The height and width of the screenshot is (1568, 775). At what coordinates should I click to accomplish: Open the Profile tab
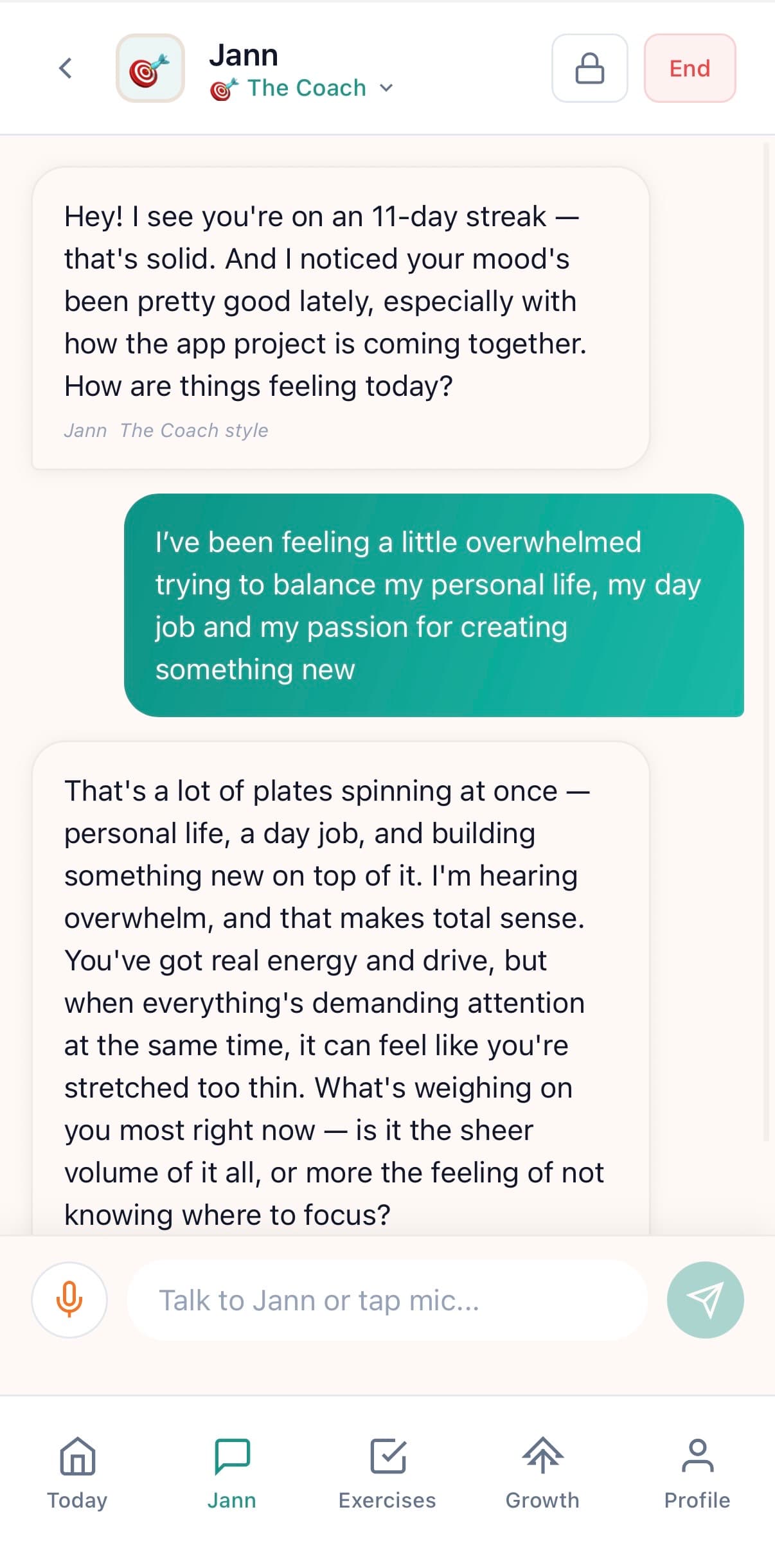click(697, 1472)
